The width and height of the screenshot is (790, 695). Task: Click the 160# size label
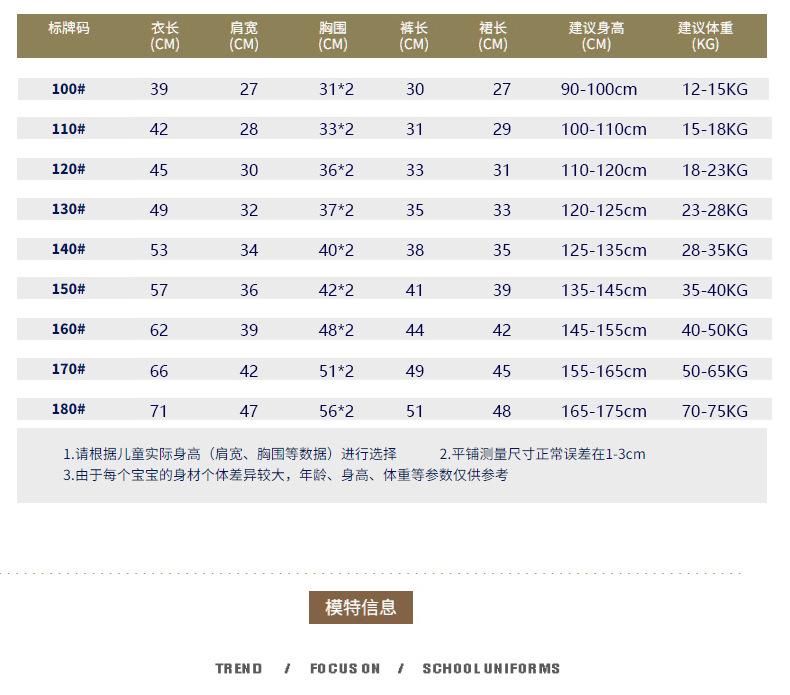click(69, 329)
